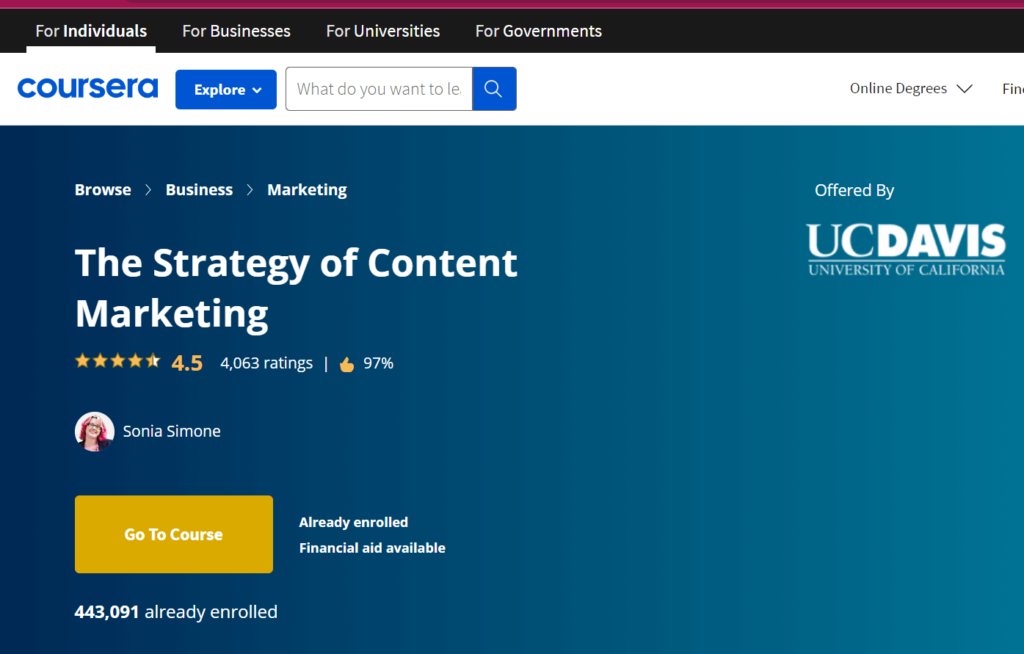Click Sonia Simone's instructor avatar
Viewport: 1024px width, 654px height.
point(94,431)
